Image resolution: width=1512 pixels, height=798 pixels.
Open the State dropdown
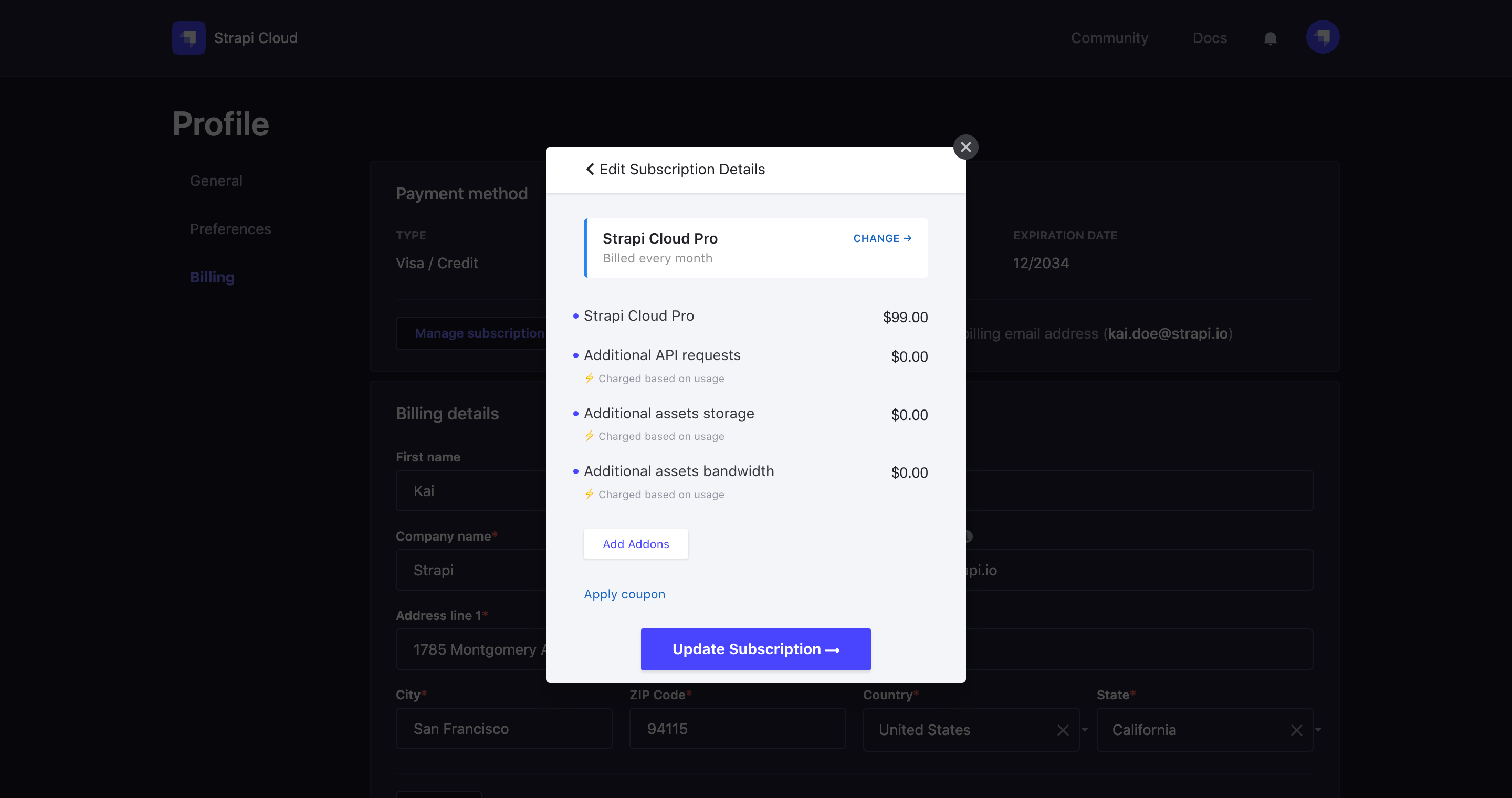click(x=1318, y=730)
